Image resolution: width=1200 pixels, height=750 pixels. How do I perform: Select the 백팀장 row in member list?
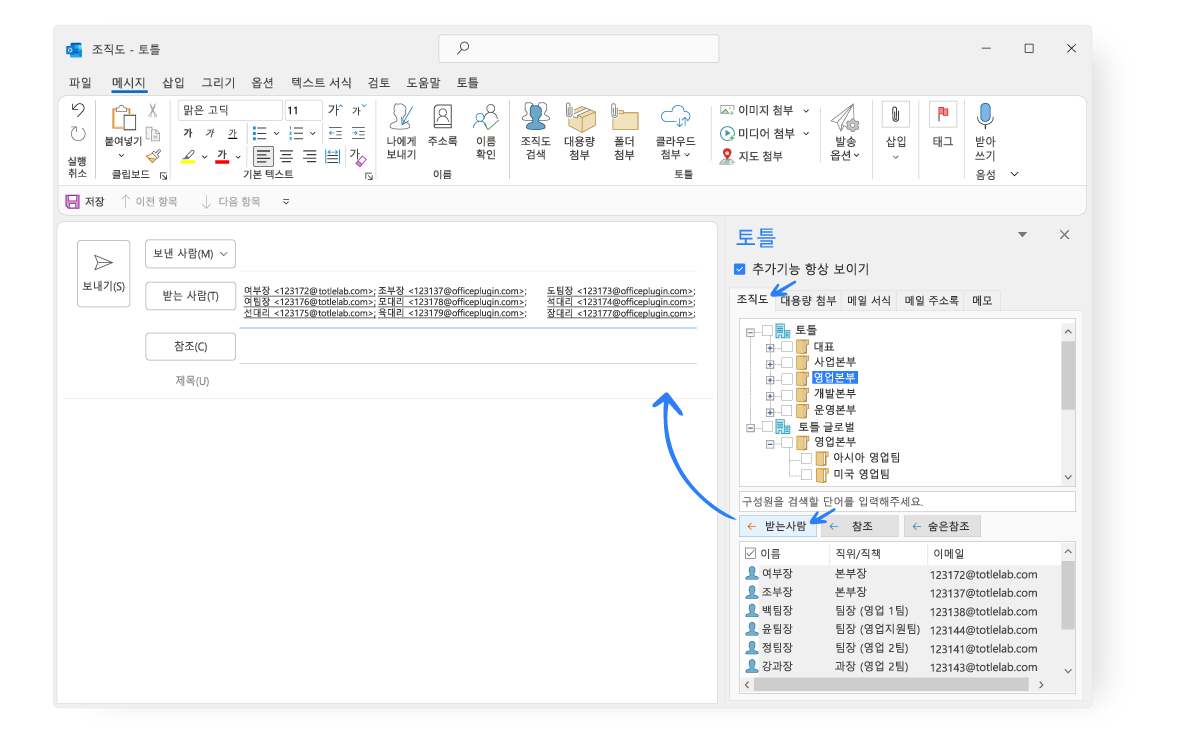point(900,610)
